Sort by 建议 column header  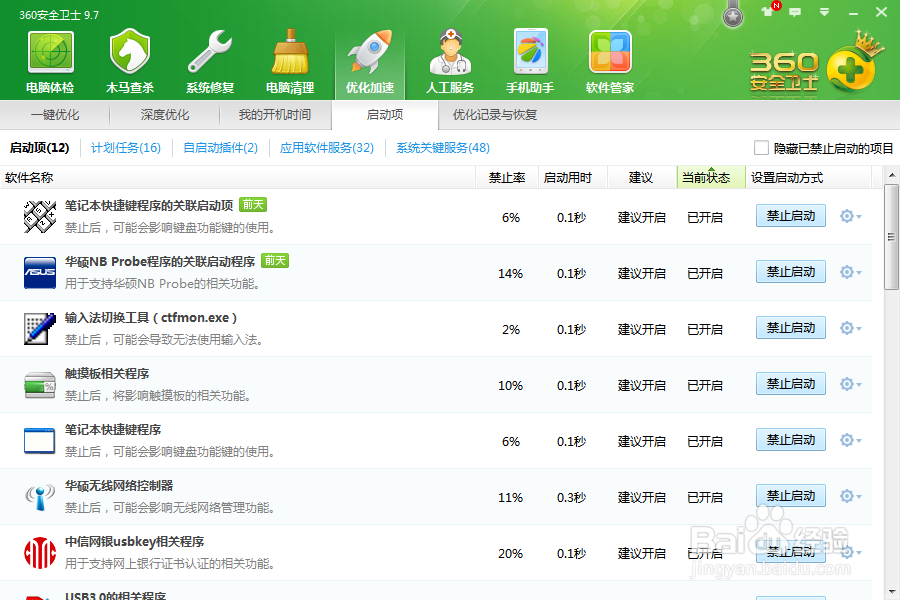[641, 178]
